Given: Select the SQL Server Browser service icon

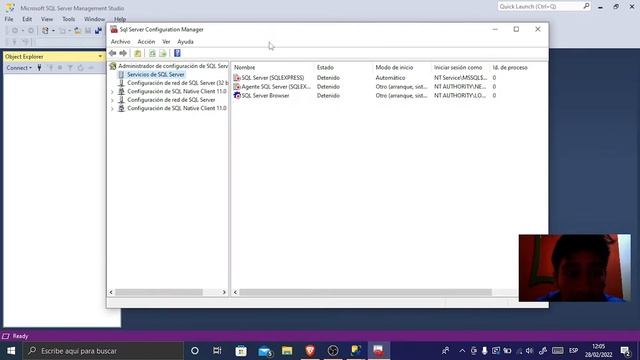Looking at the screenshot, I should click(x=237, y=96).
